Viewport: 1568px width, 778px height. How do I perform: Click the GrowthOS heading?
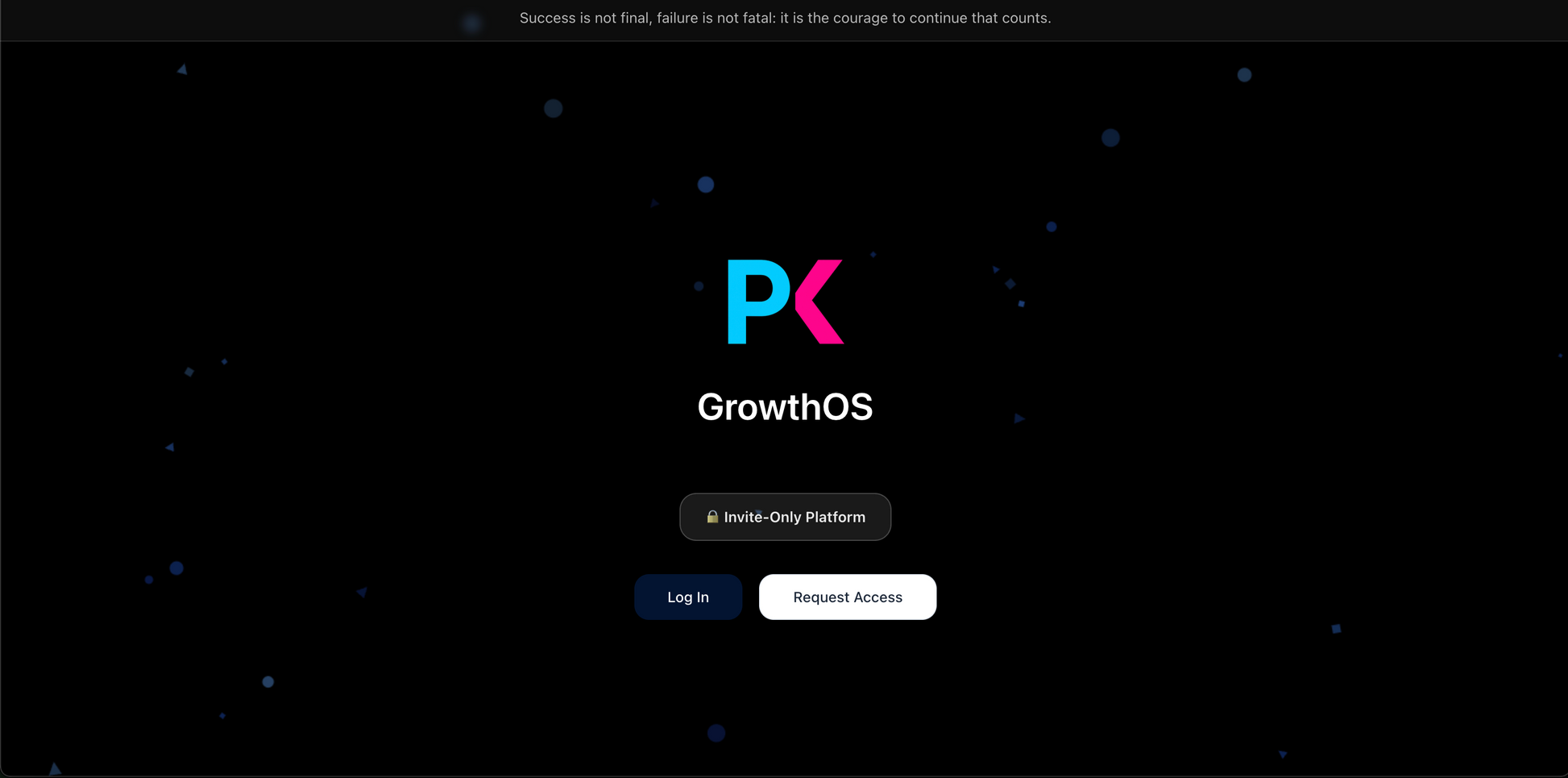pyautogui.click(x=784, y=406)
